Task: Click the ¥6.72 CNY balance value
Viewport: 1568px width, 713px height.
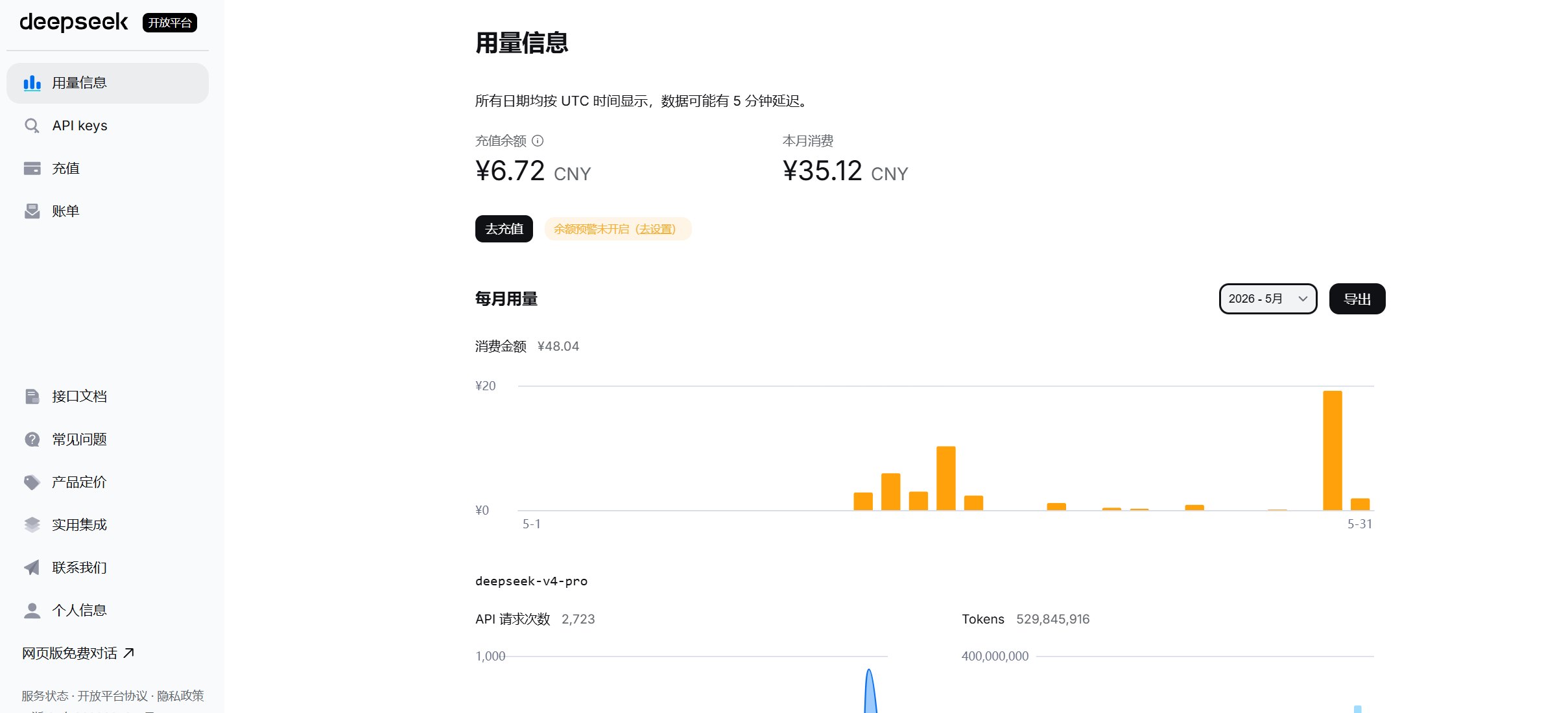Action: (x=533, y=172)
